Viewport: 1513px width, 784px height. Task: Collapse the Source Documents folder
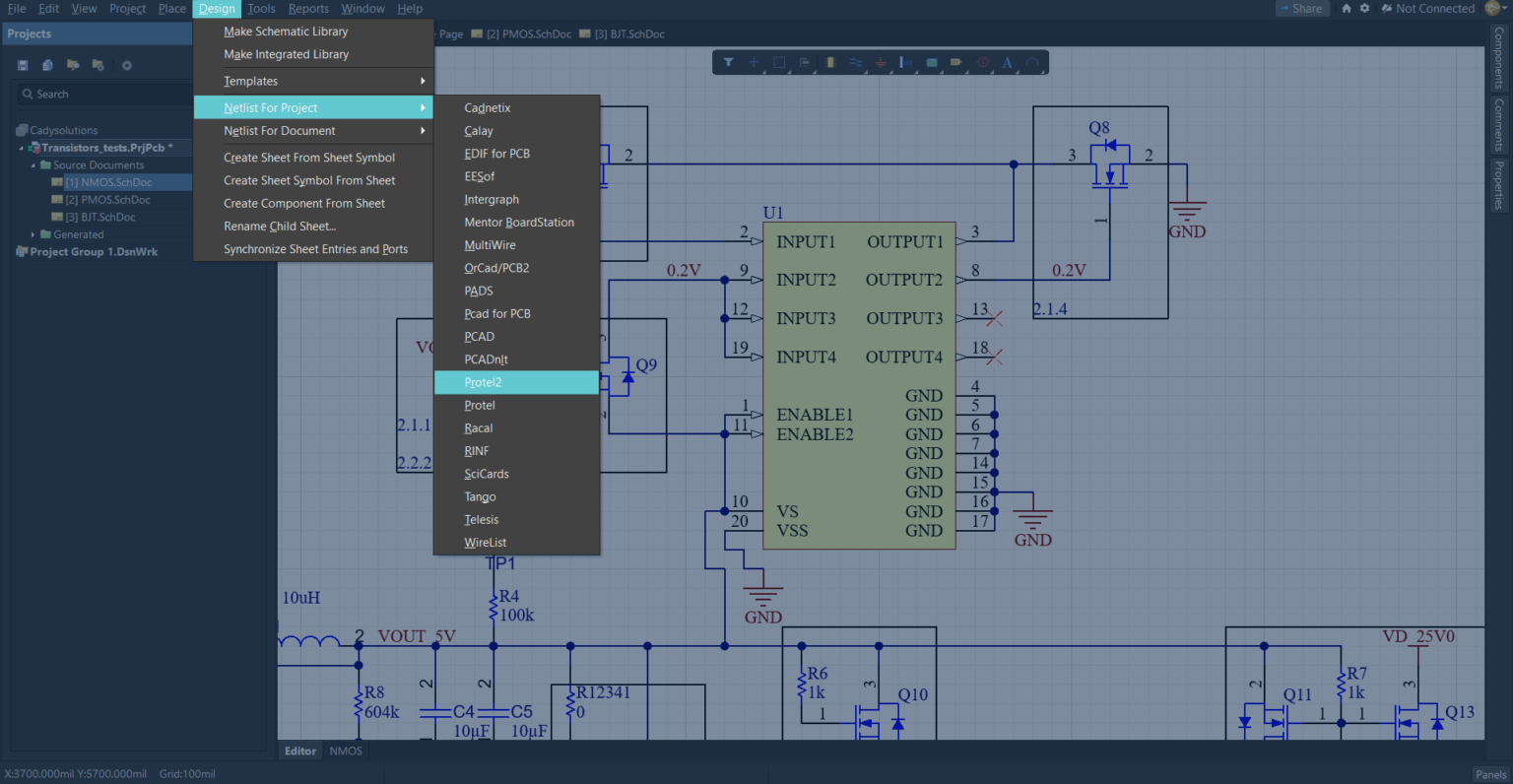click(x=33, y=164)
